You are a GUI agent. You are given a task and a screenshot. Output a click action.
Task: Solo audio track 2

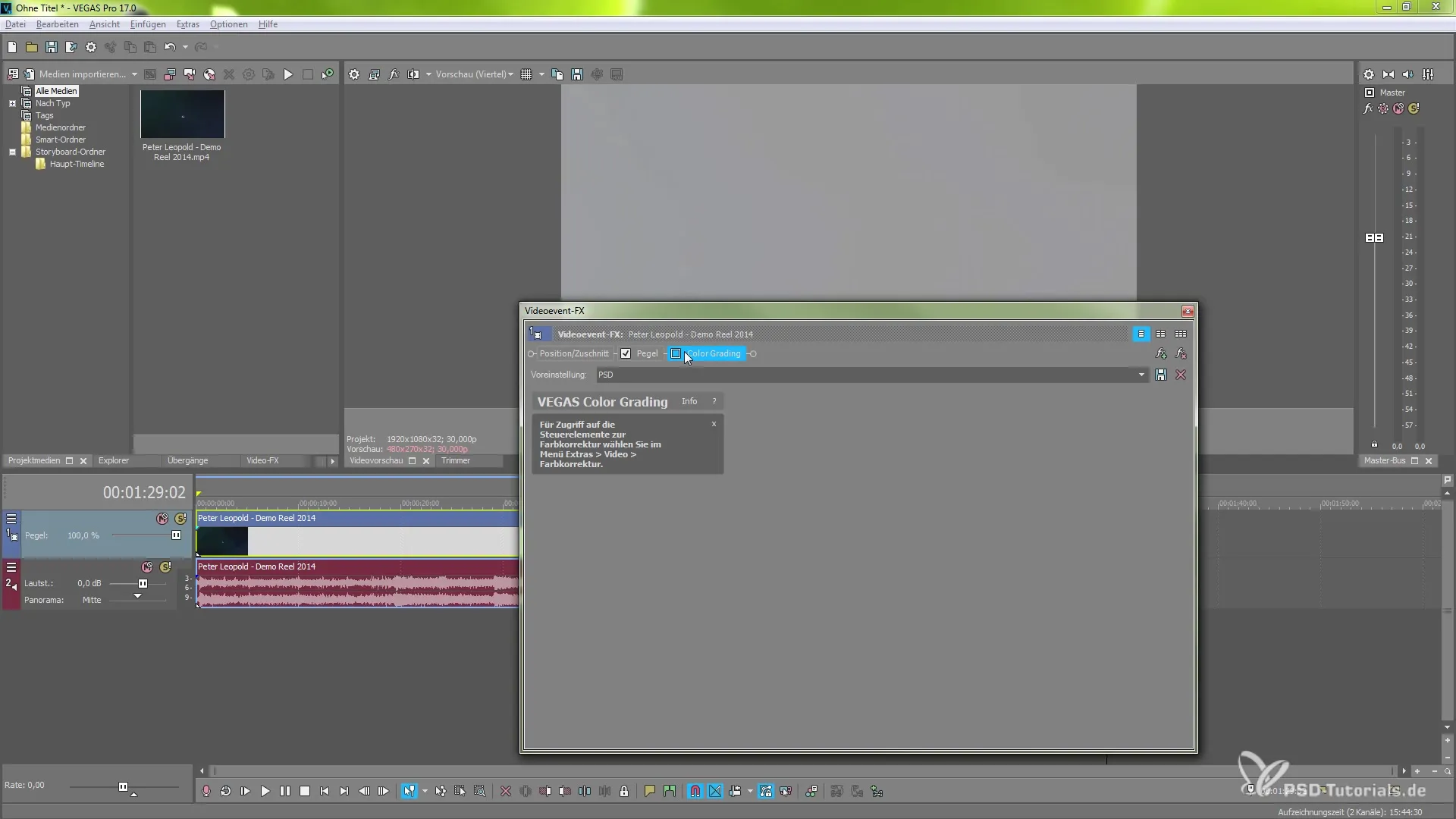point(165,567)
